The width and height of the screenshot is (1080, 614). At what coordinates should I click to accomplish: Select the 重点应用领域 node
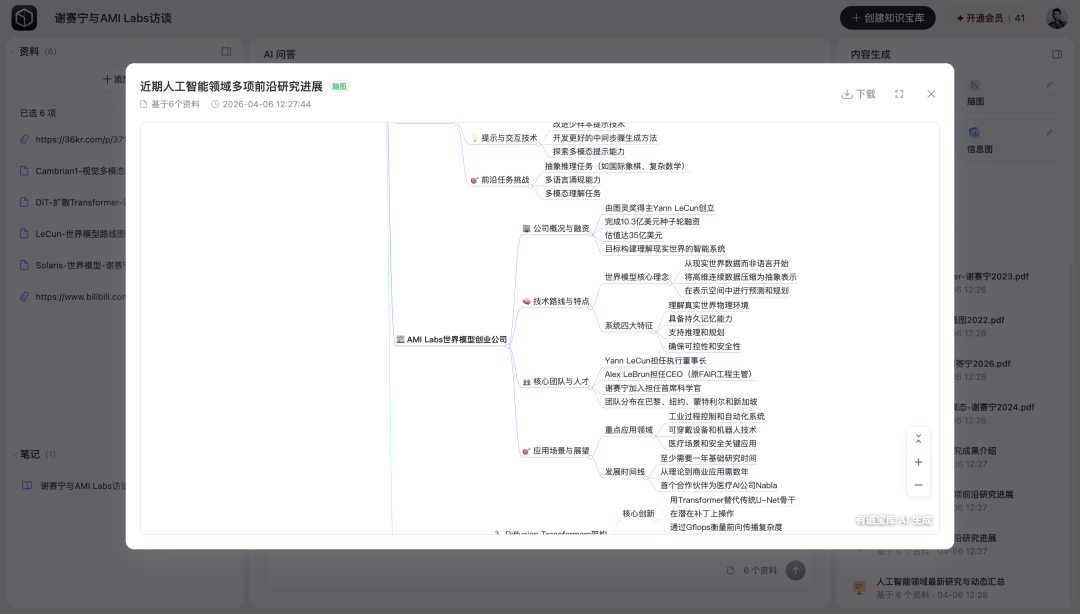(629, 430)
